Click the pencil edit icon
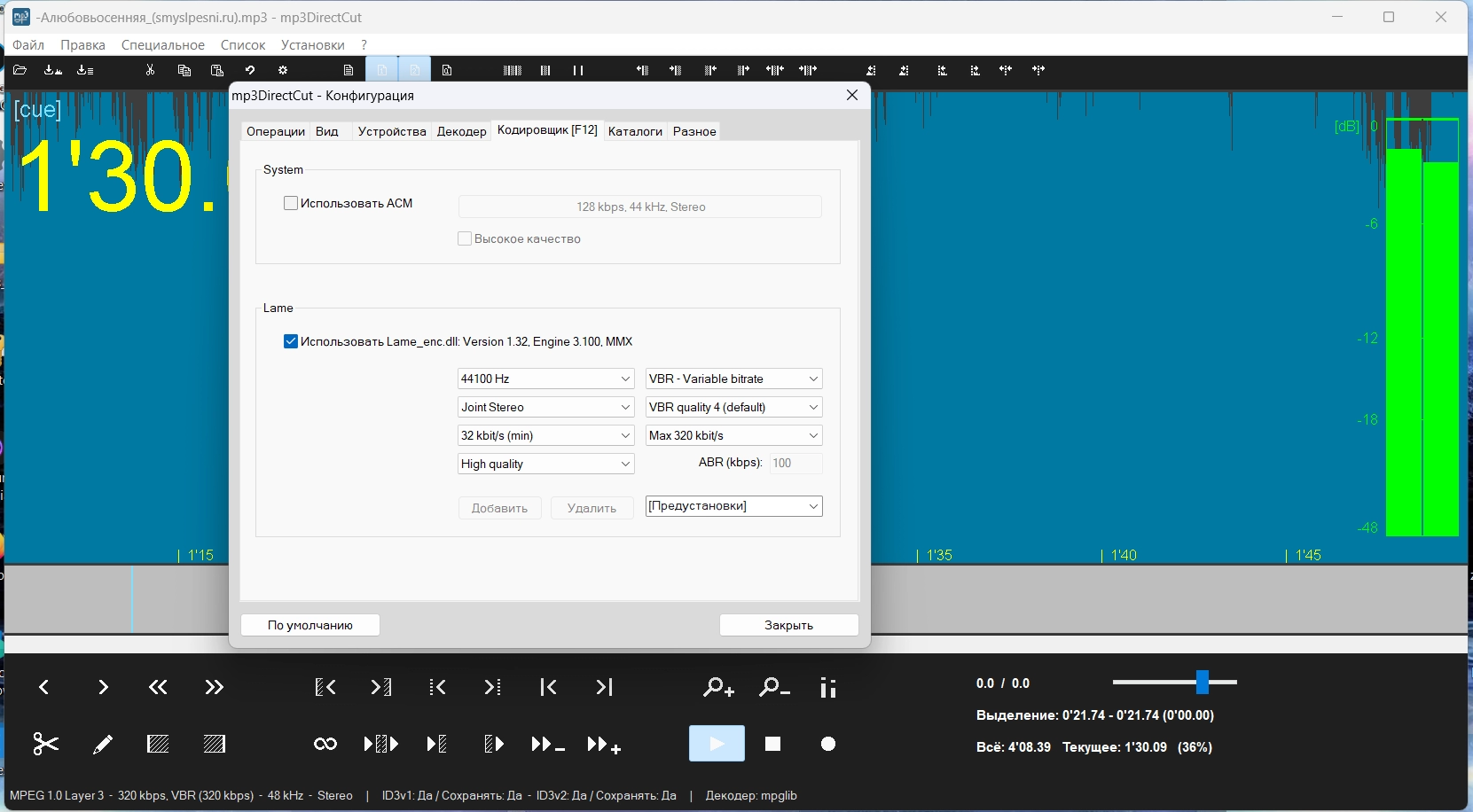1473x812 pixels. pos(103,744)
